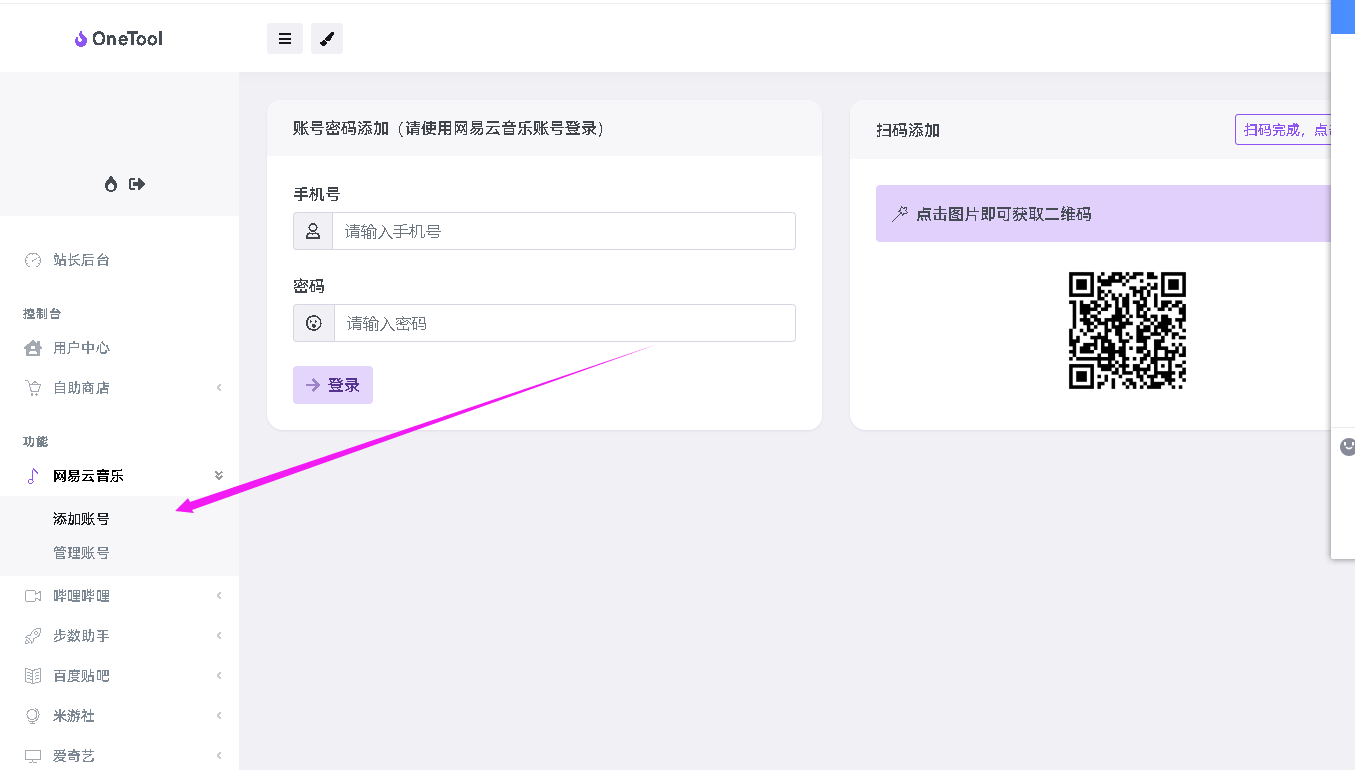The height and width of the screenshot is (770, 1355).
Task: Select 管理账号 submenu item
Action: [x=81, y=553]
